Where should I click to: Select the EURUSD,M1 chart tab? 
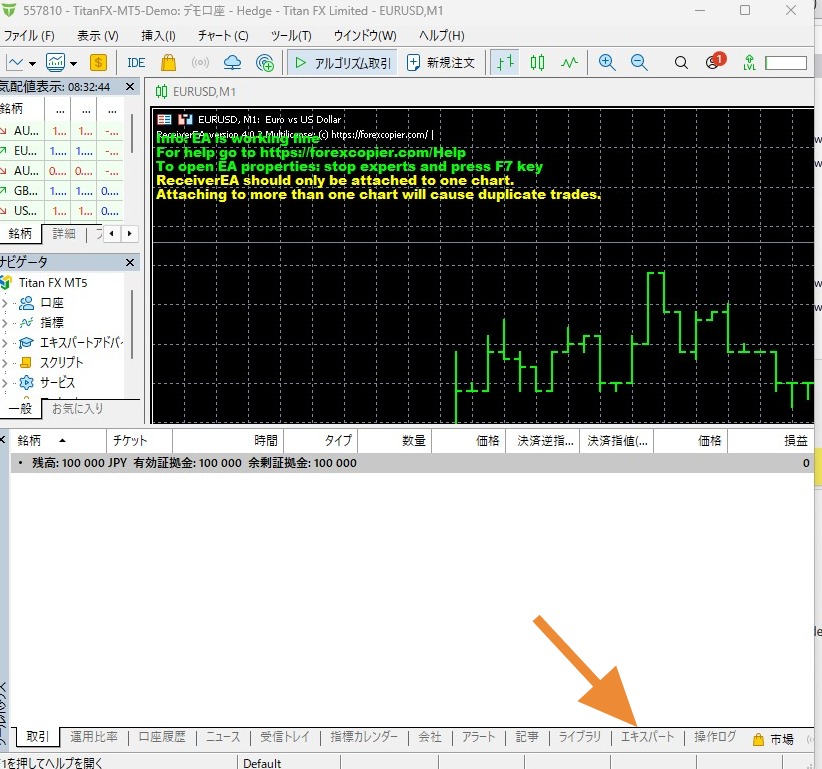coord(196,92)
